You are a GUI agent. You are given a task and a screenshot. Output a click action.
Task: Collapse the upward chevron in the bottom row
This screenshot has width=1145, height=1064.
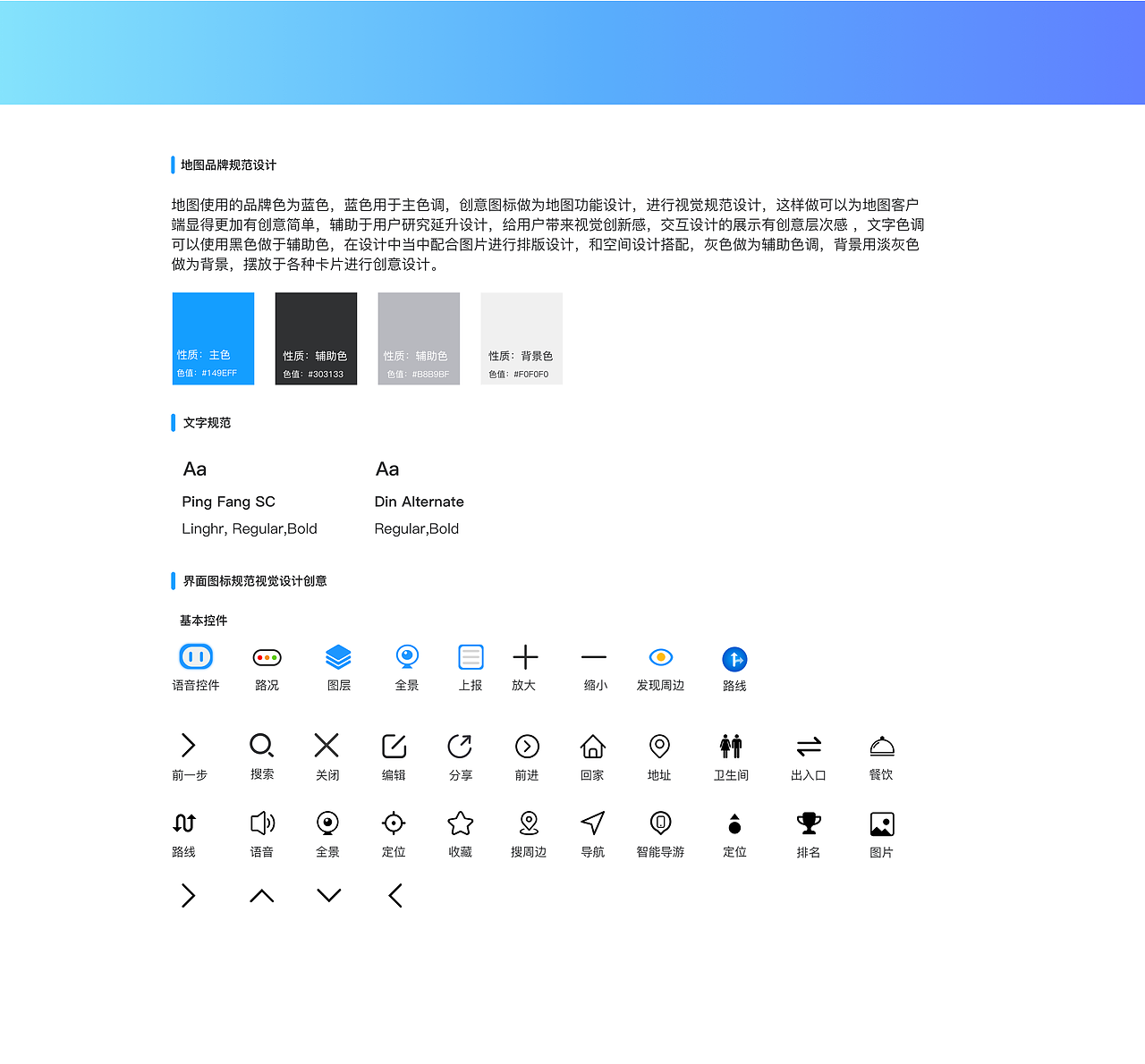point(261,894)
